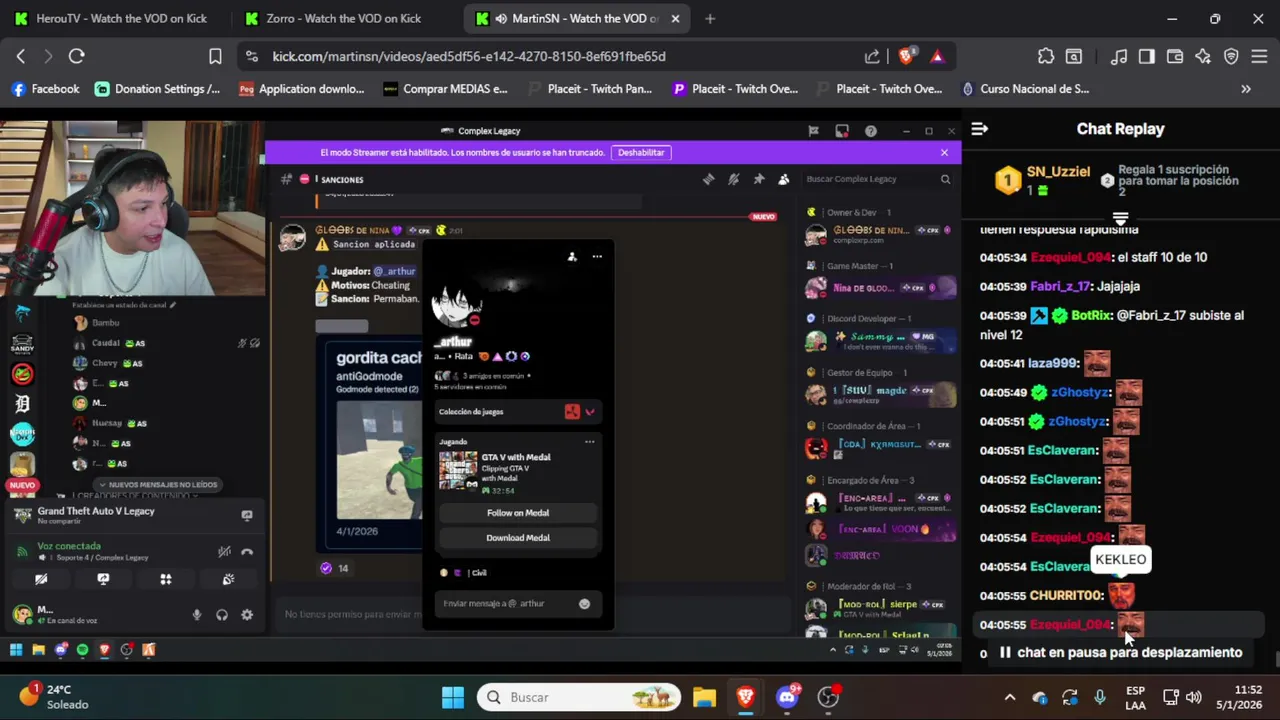Click the Brave Rewards triangle icon
This screenshot has height=720, width=1280.
pyautogui.click(x=937, y=57)
